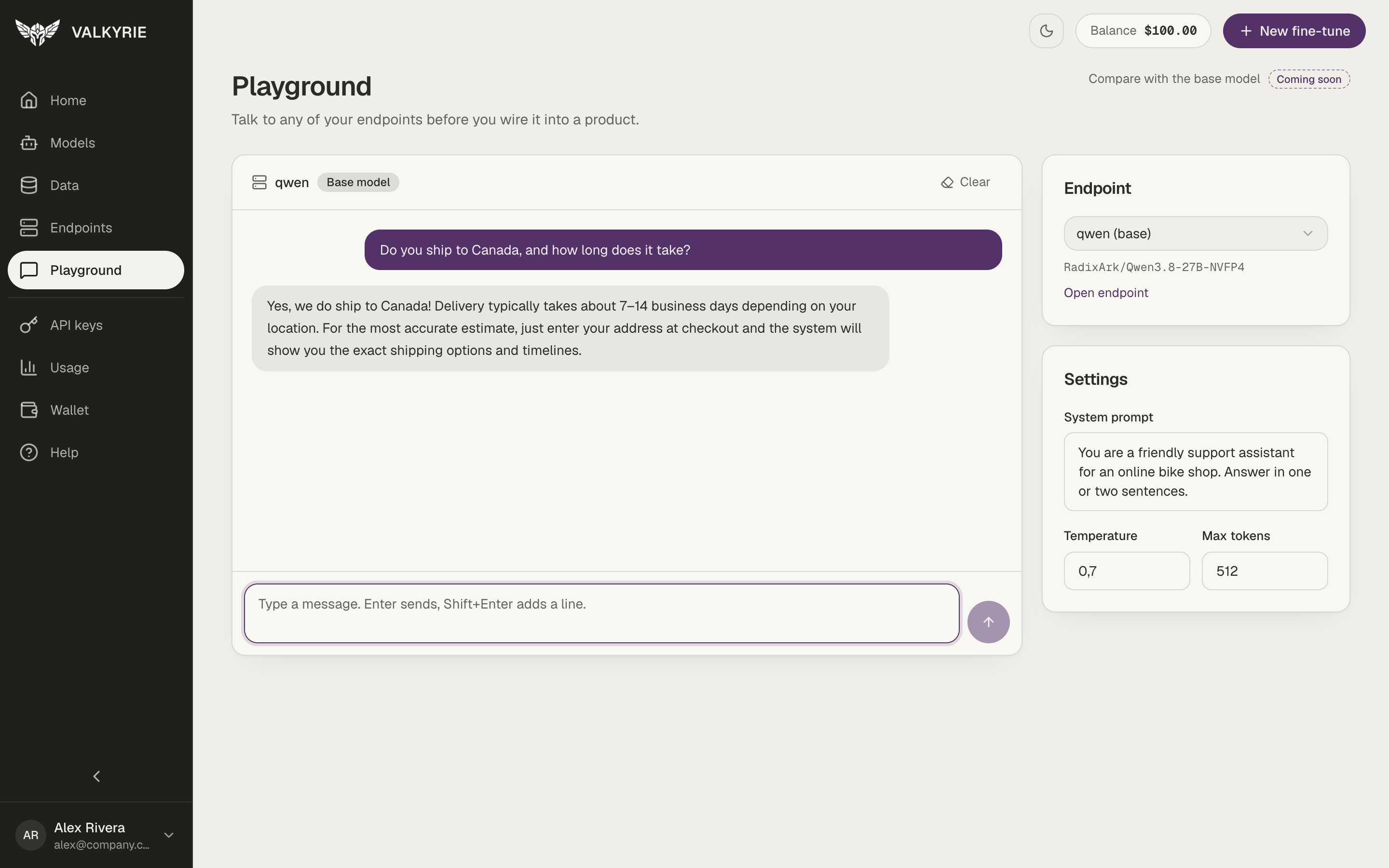This screenshot has width=1389, height=868.
Task: Click the Endpoints server icon
Action: coord(29,228)
